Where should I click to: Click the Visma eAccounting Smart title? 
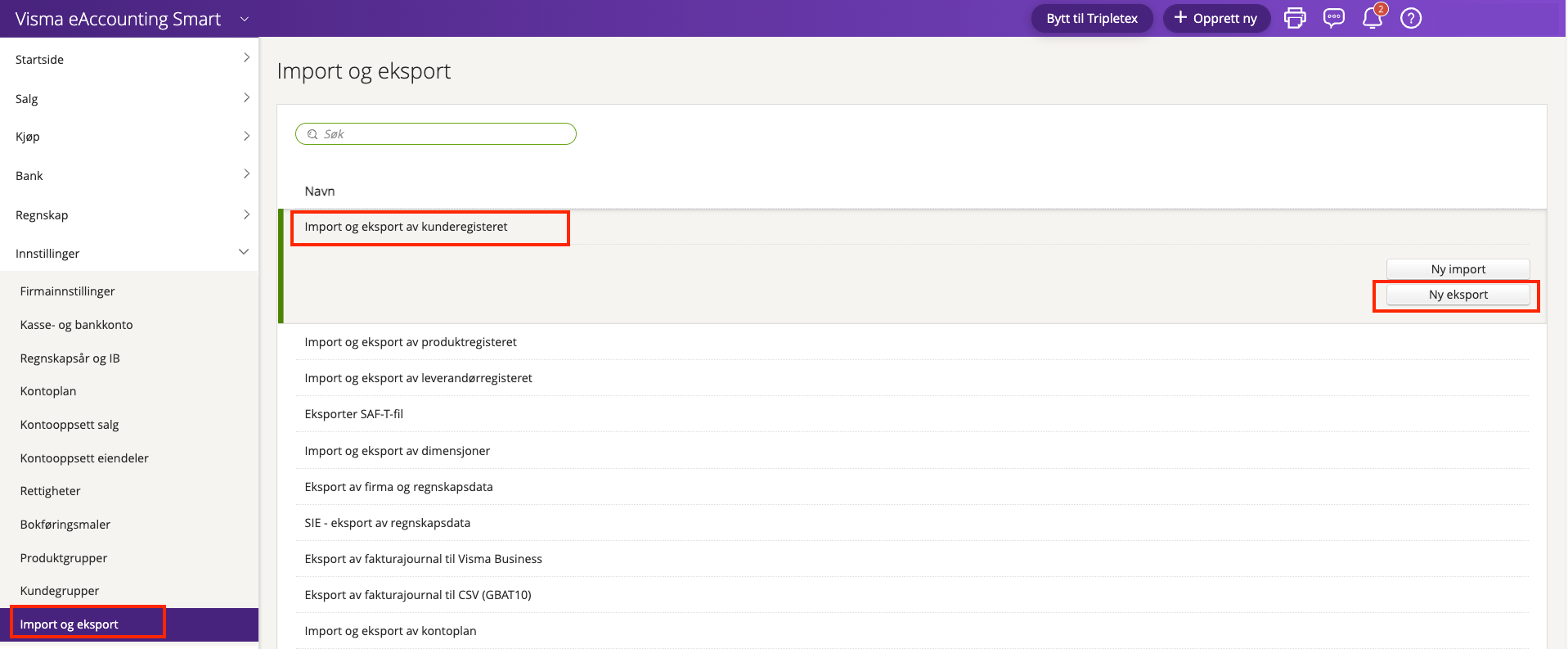point(118,19)
